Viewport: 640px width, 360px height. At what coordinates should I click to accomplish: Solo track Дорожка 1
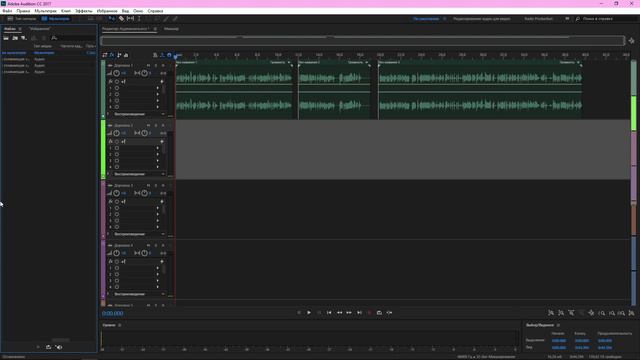coord(156,65)
